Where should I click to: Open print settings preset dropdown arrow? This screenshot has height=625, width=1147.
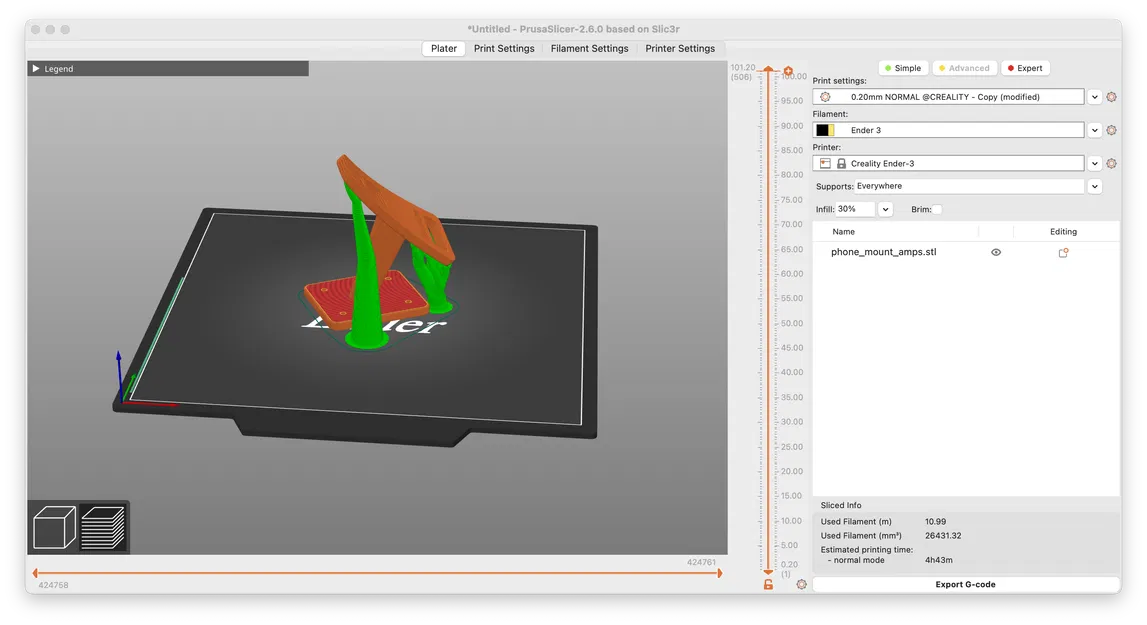pos(1094,97)
